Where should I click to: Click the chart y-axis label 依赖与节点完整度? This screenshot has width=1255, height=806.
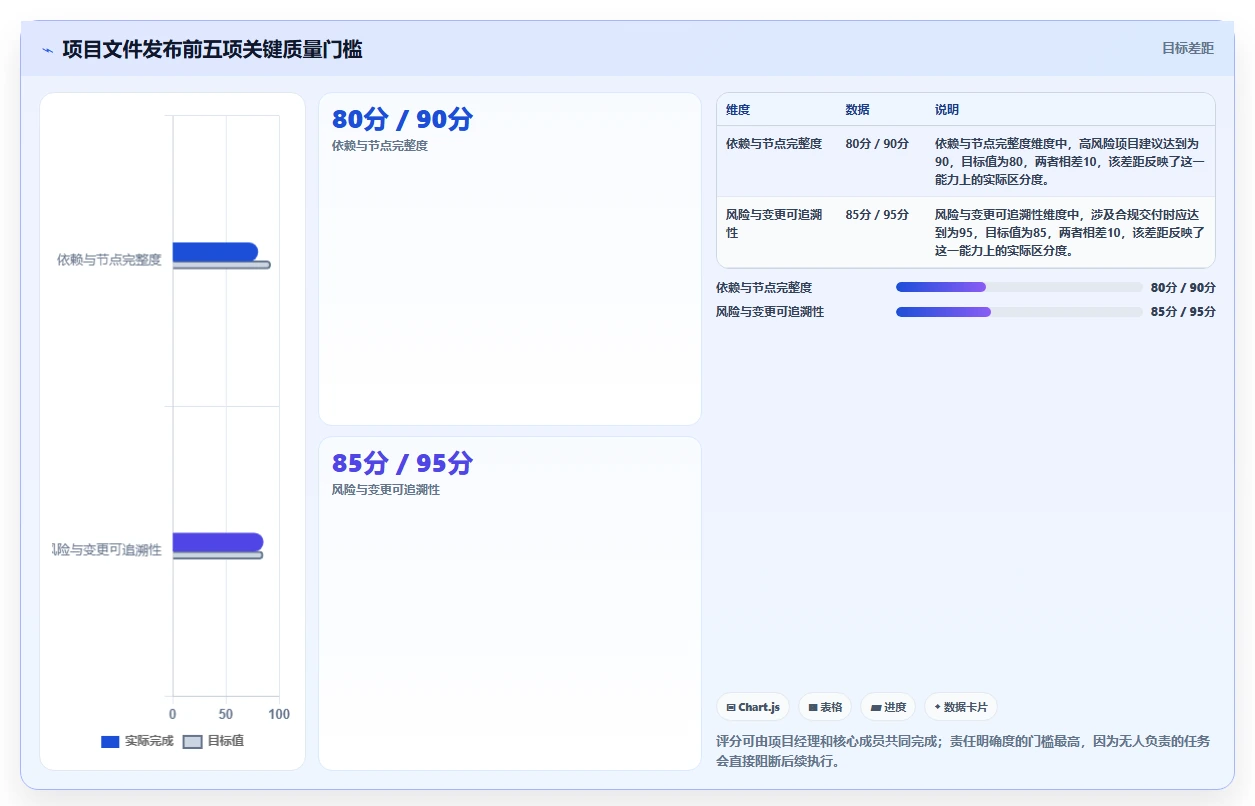[109, 260]
